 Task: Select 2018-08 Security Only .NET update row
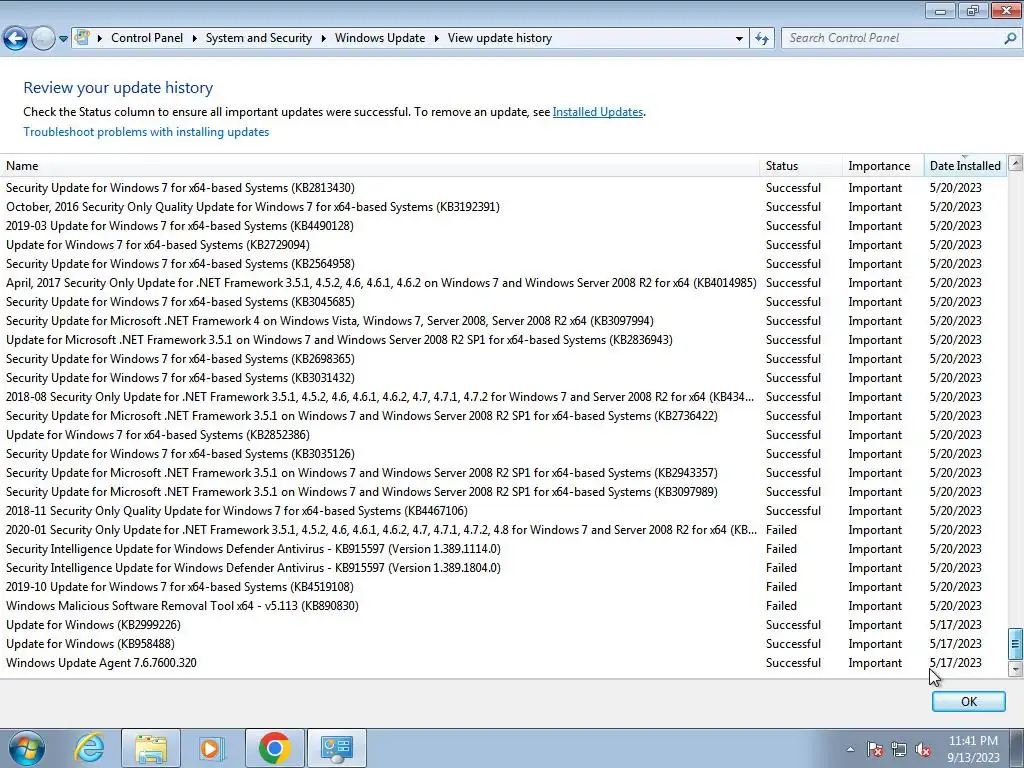point(503,397)
